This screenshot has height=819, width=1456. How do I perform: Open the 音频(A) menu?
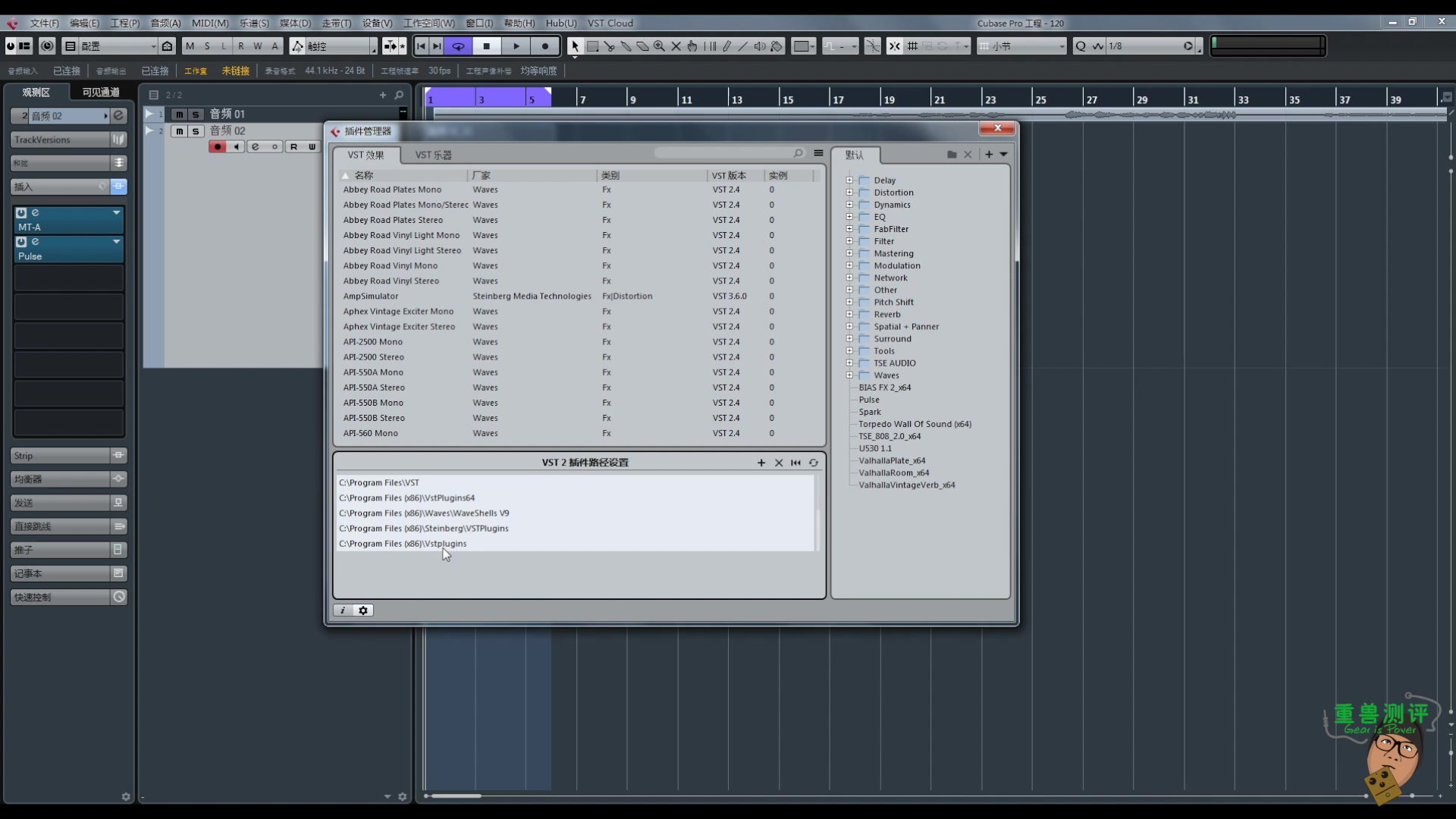tap(165, 23)
